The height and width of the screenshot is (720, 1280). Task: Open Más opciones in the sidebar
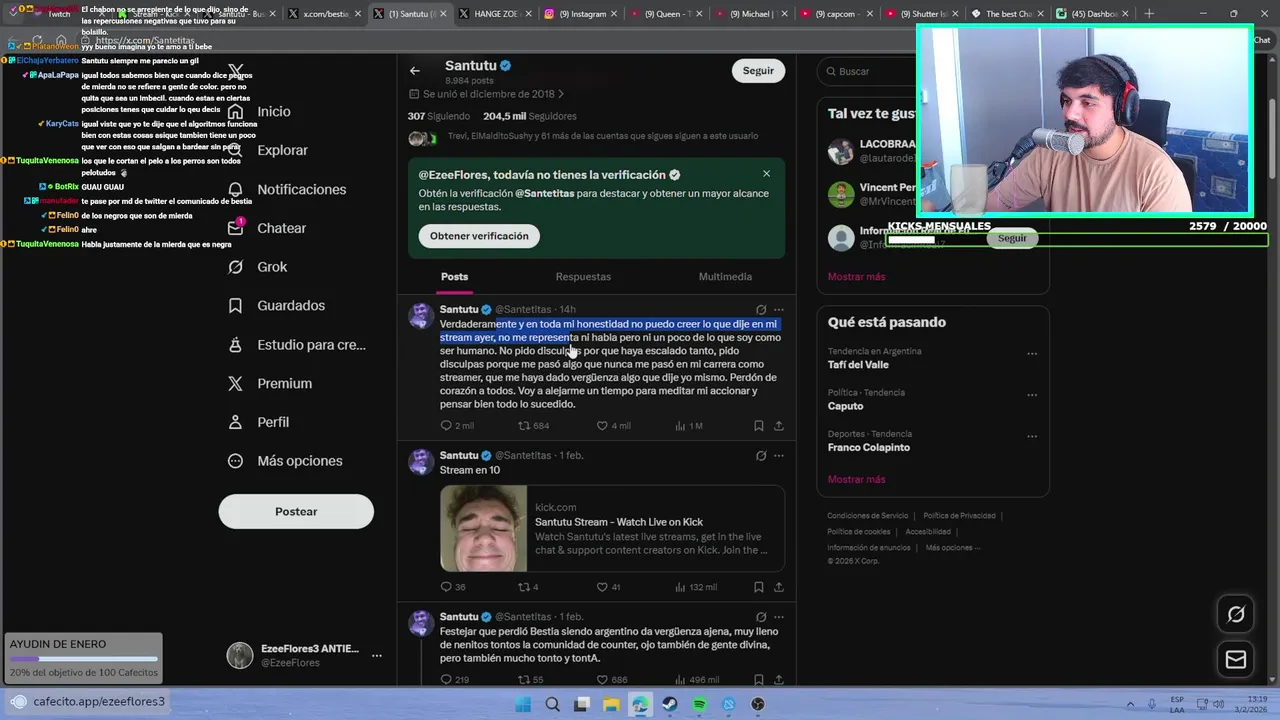point(285,461)
